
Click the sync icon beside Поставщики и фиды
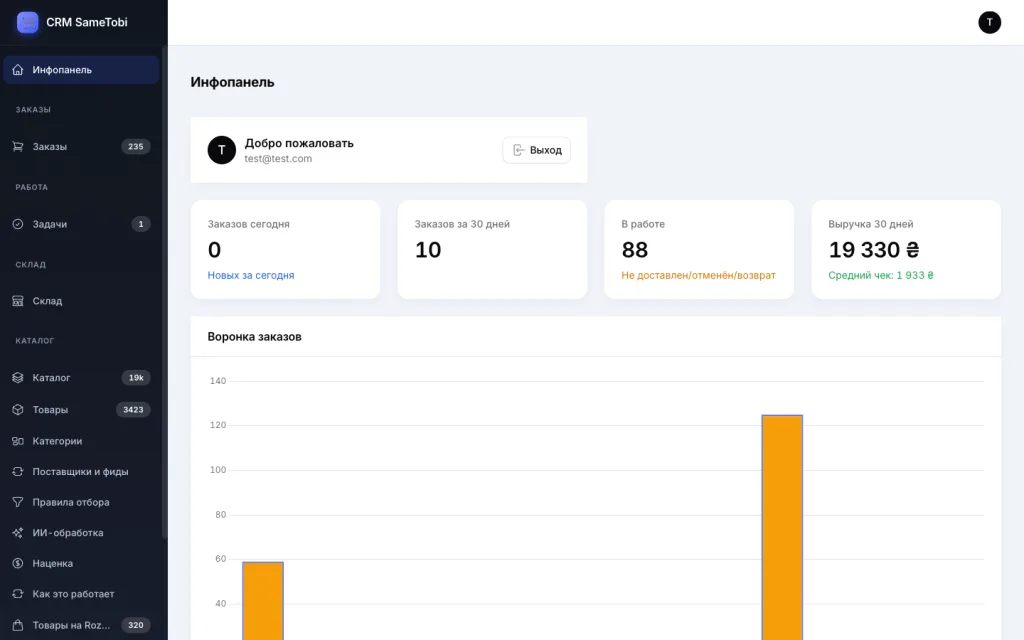18,472
